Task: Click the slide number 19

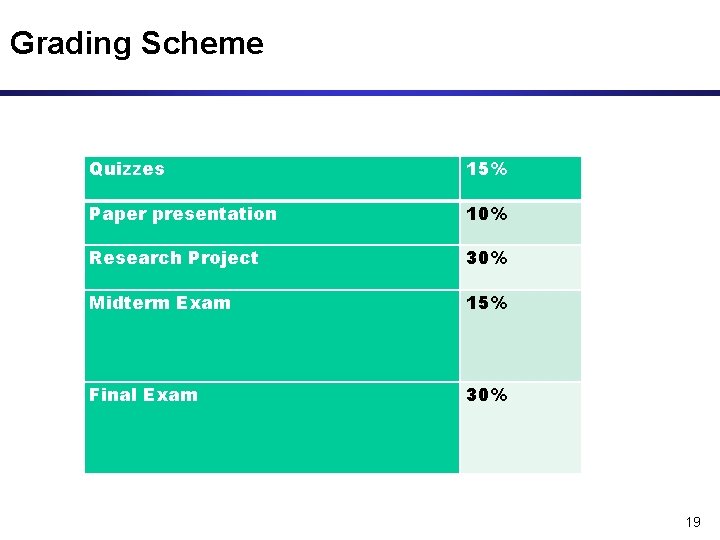Action: click(693, 522)
